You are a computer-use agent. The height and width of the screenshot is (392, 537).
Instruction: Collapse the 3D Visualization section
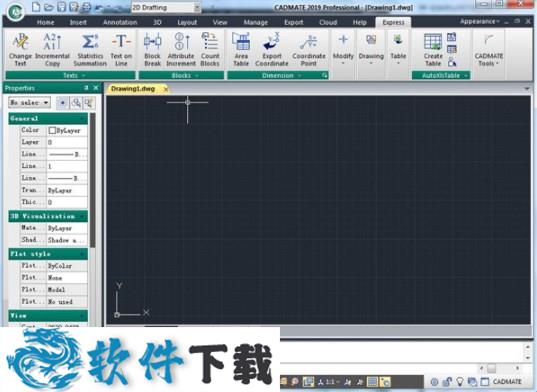pos(48,216)
